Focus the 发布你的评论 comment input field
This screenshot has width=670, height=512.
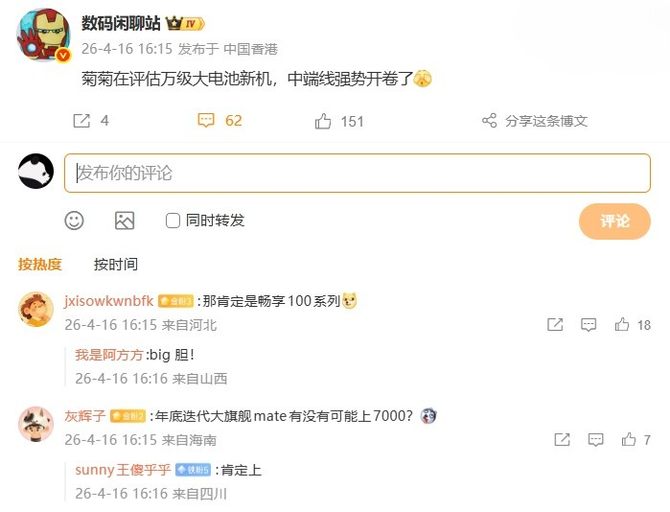pos(357,173)
